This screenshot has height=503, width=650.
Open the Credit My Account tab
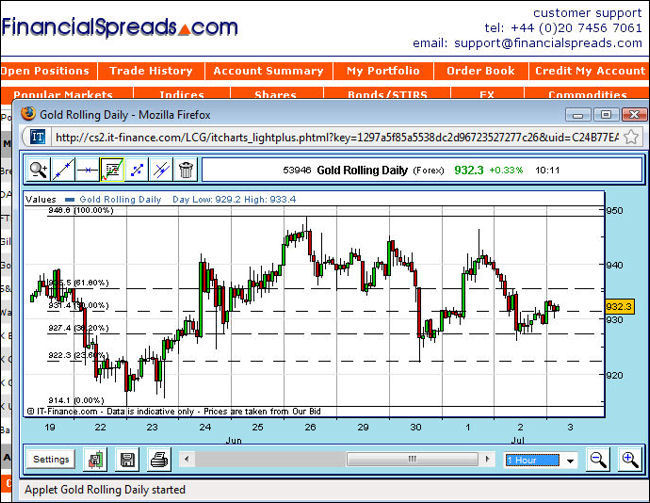pos(590,71)
